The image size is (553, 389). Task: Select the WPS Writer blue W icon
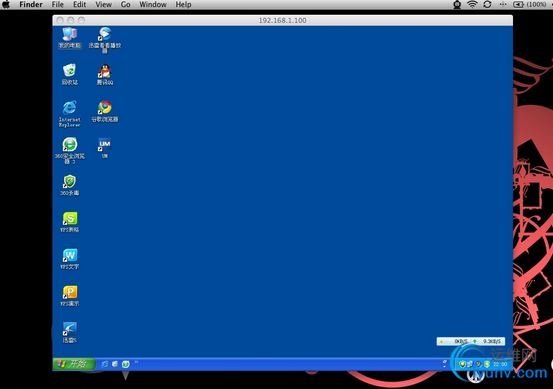click(70, 259)
